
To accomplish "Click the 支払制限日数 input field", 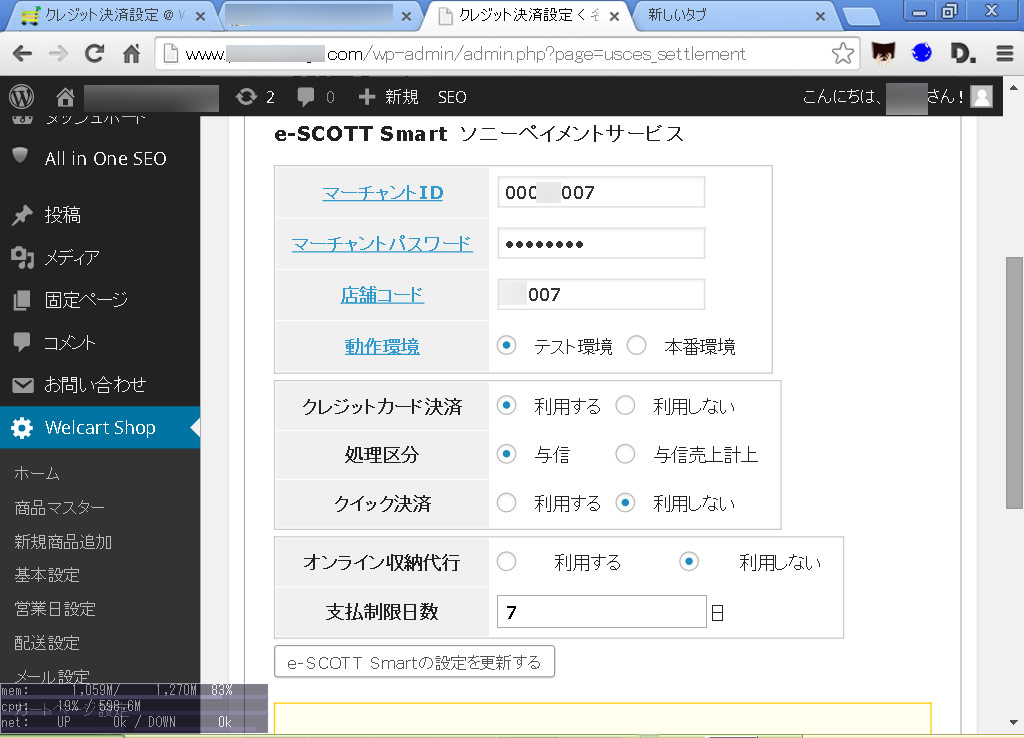I will point(601,611).
